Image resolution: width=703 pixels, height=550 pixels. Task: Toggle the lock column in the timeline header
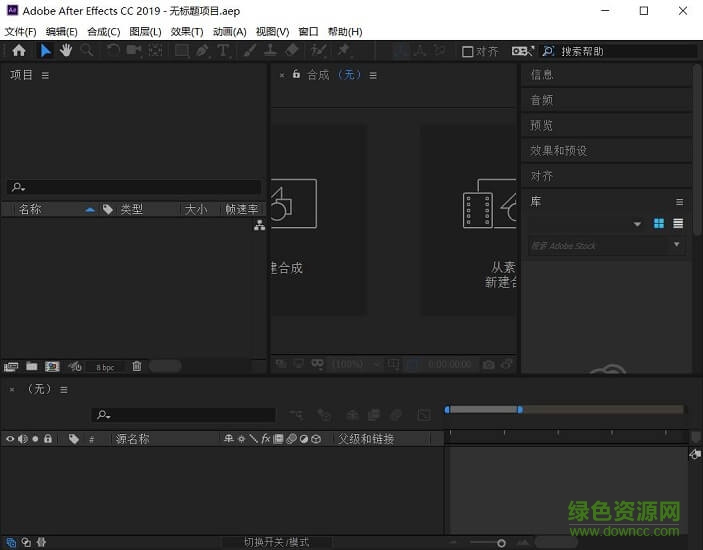[x=47, y=439]
